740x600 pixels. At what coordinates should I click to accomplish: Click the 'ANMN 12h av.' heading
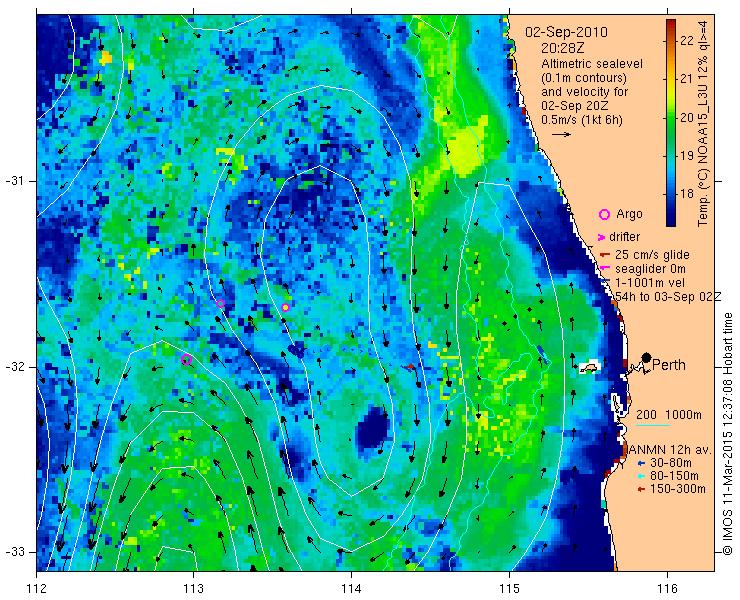click(x=670, y=450)
